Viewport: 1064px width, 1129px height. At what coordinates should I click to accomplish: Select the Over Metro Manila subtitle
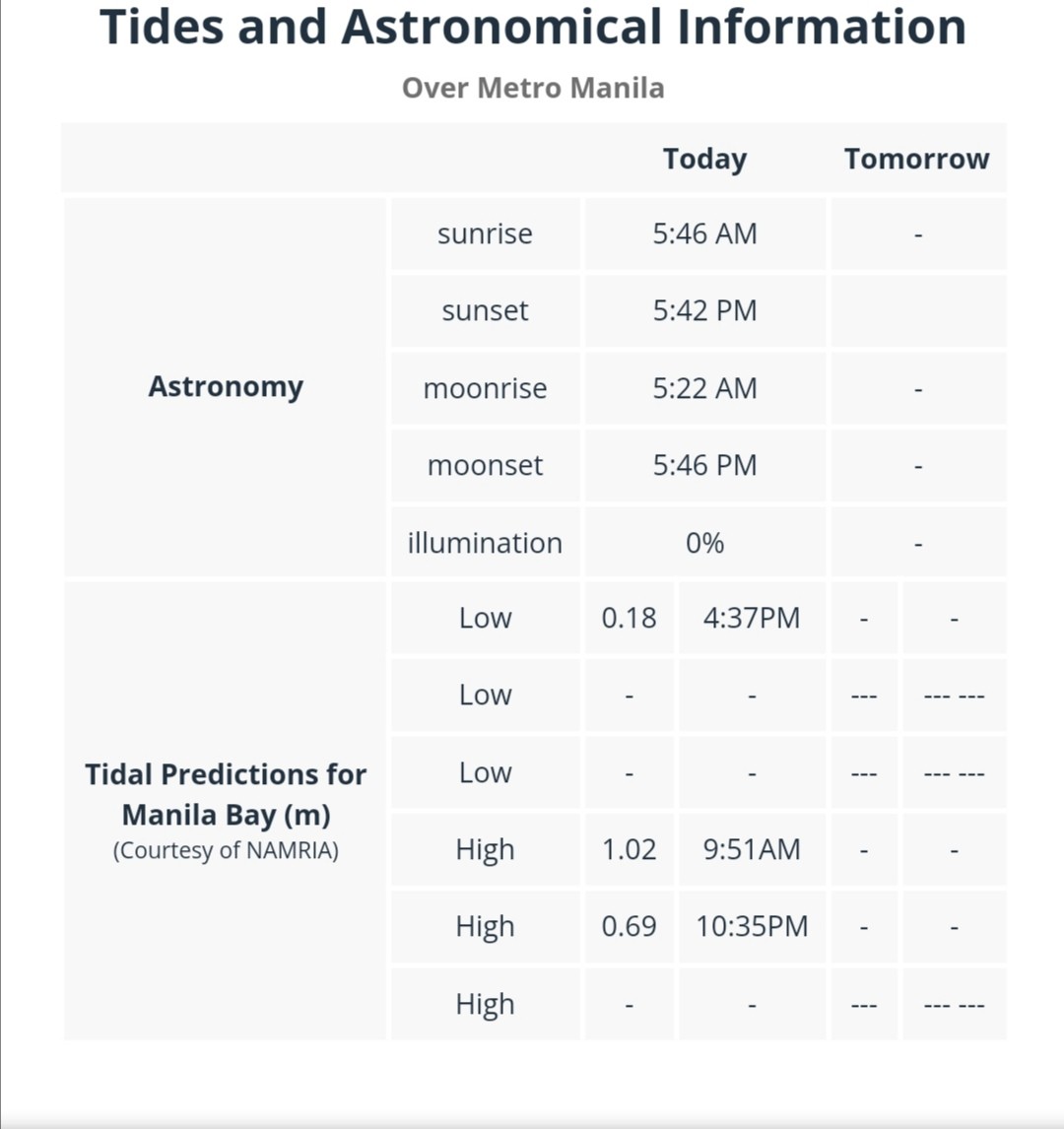point(533,88)
